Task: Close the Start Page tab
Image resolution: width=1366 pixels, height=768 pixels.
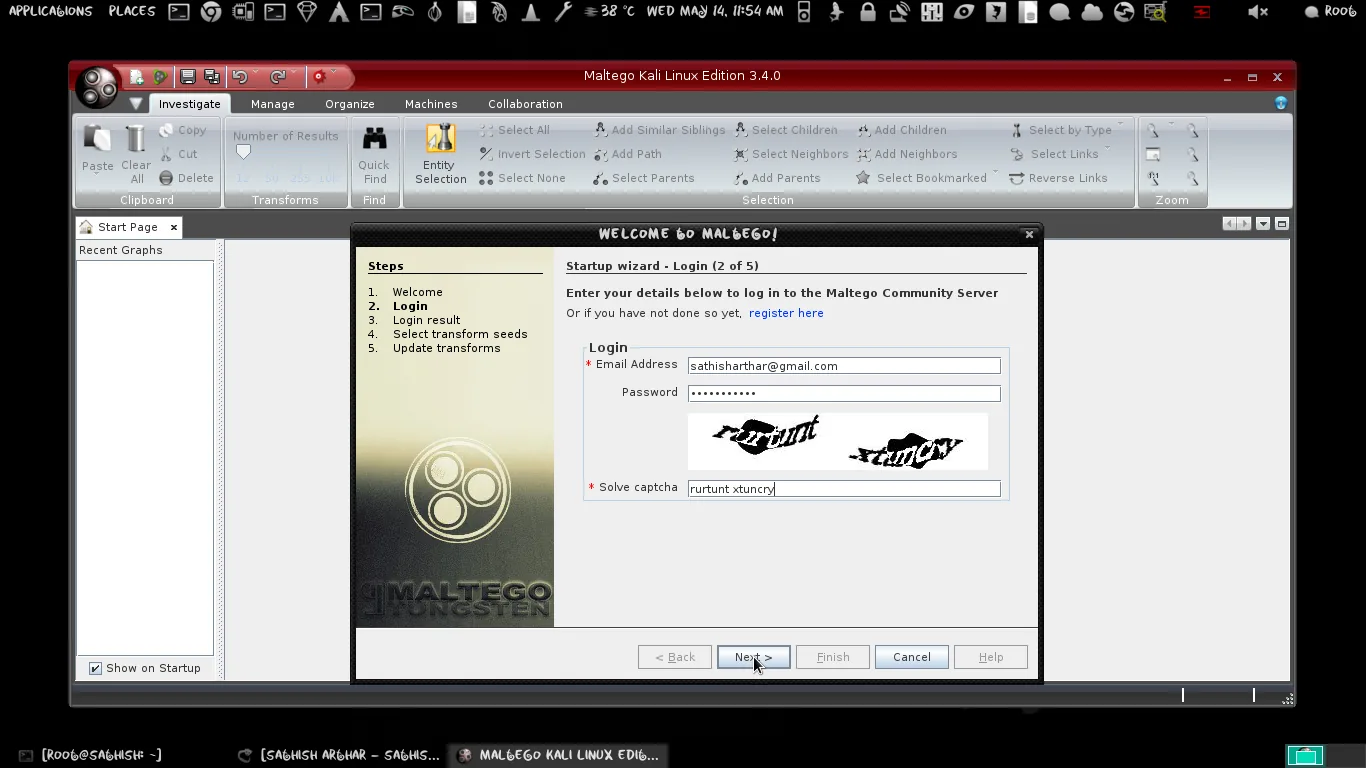Action: click(x=173, y=227)
